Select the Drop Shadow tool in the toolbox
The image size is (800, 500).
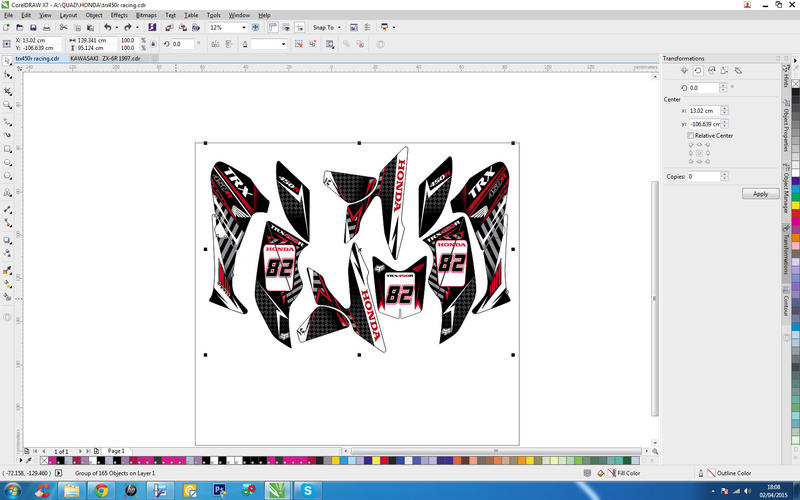(x=7, y=240)
